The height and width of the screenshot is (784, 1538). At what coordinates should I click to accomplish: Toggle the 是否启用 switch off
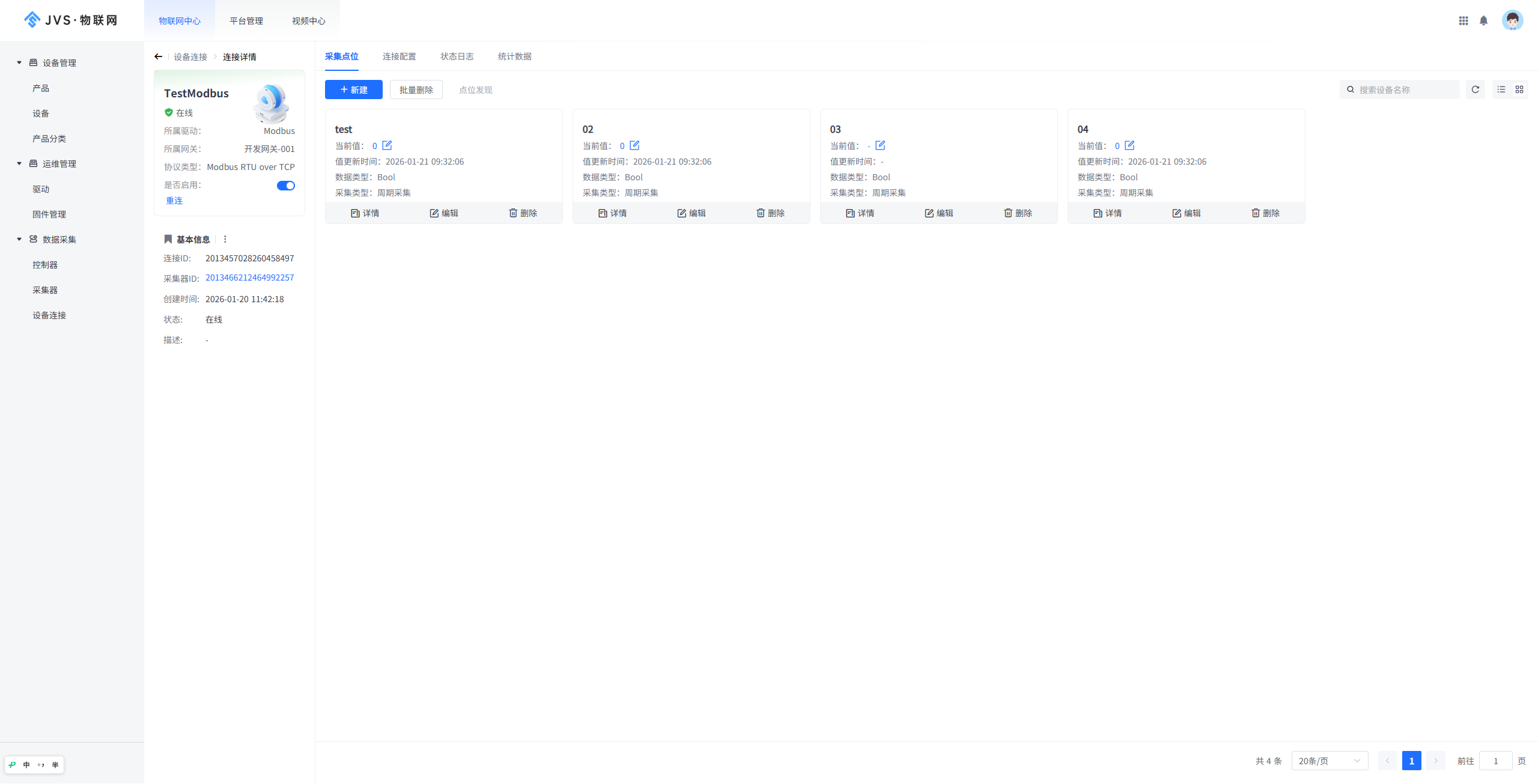click(x=285, y=186)
